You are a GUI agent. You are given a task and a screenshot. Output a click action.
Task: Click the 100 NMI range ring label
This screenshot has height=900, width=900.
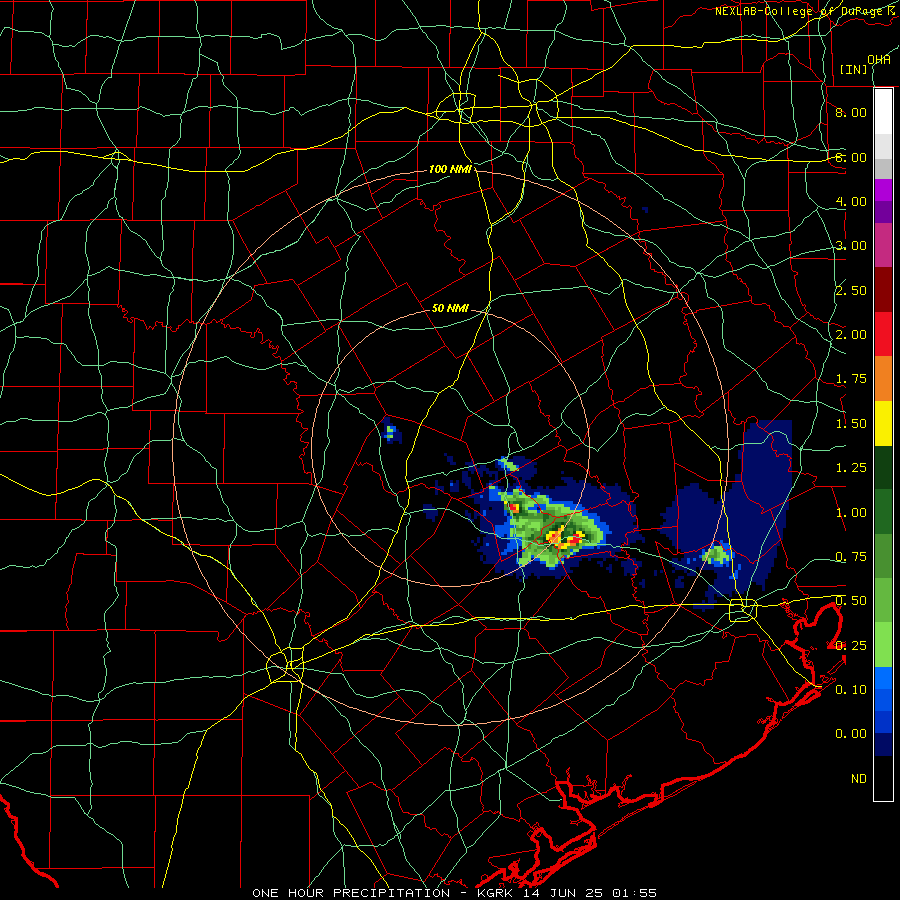451,169
